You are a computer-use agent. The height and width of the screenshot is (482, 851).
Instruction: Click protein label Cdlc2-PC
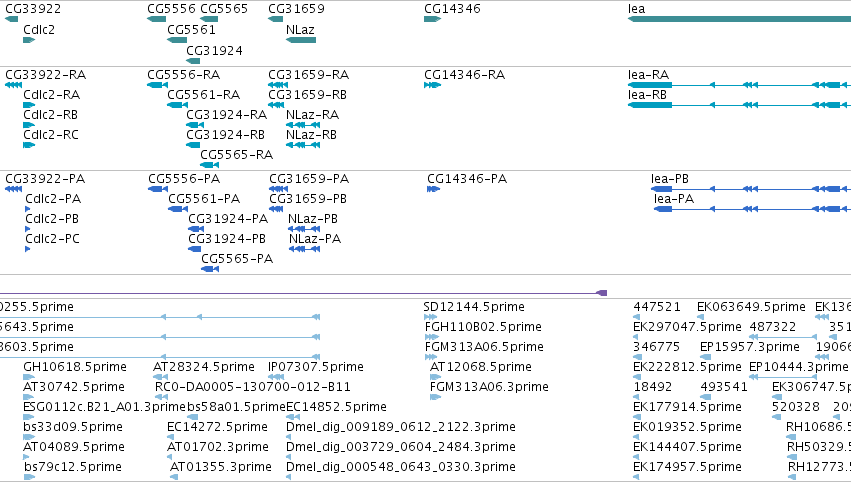click(x=53, y=239)
